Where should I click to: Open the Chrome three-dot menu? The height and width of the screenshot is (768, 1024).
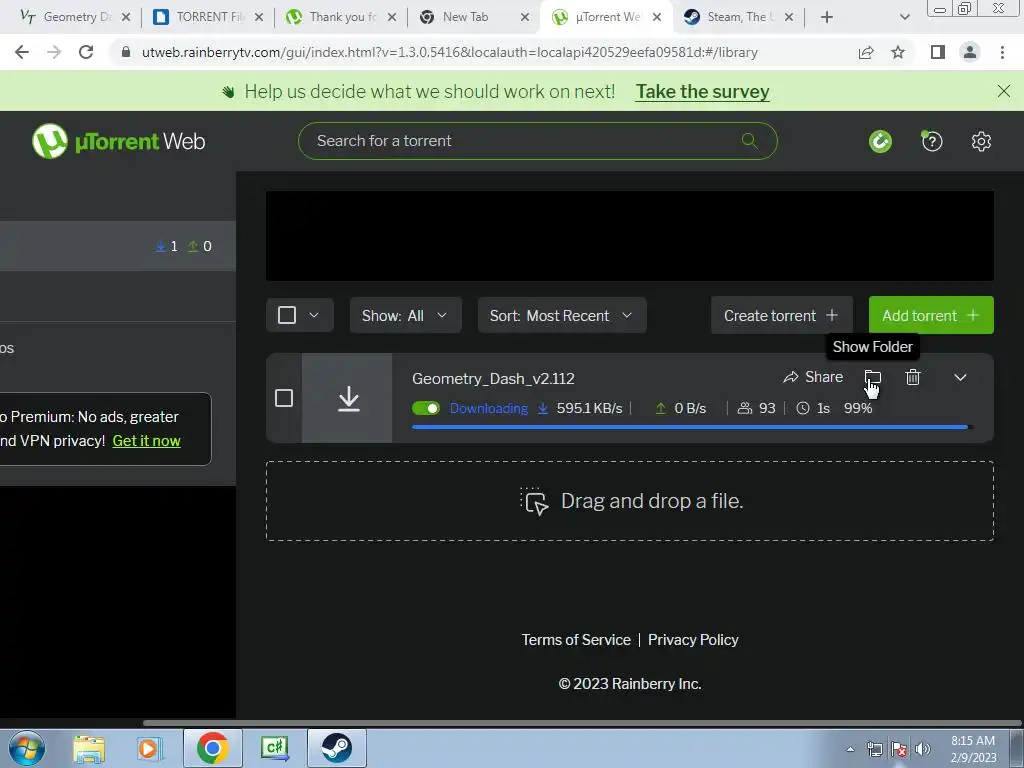coord(1002,52)
